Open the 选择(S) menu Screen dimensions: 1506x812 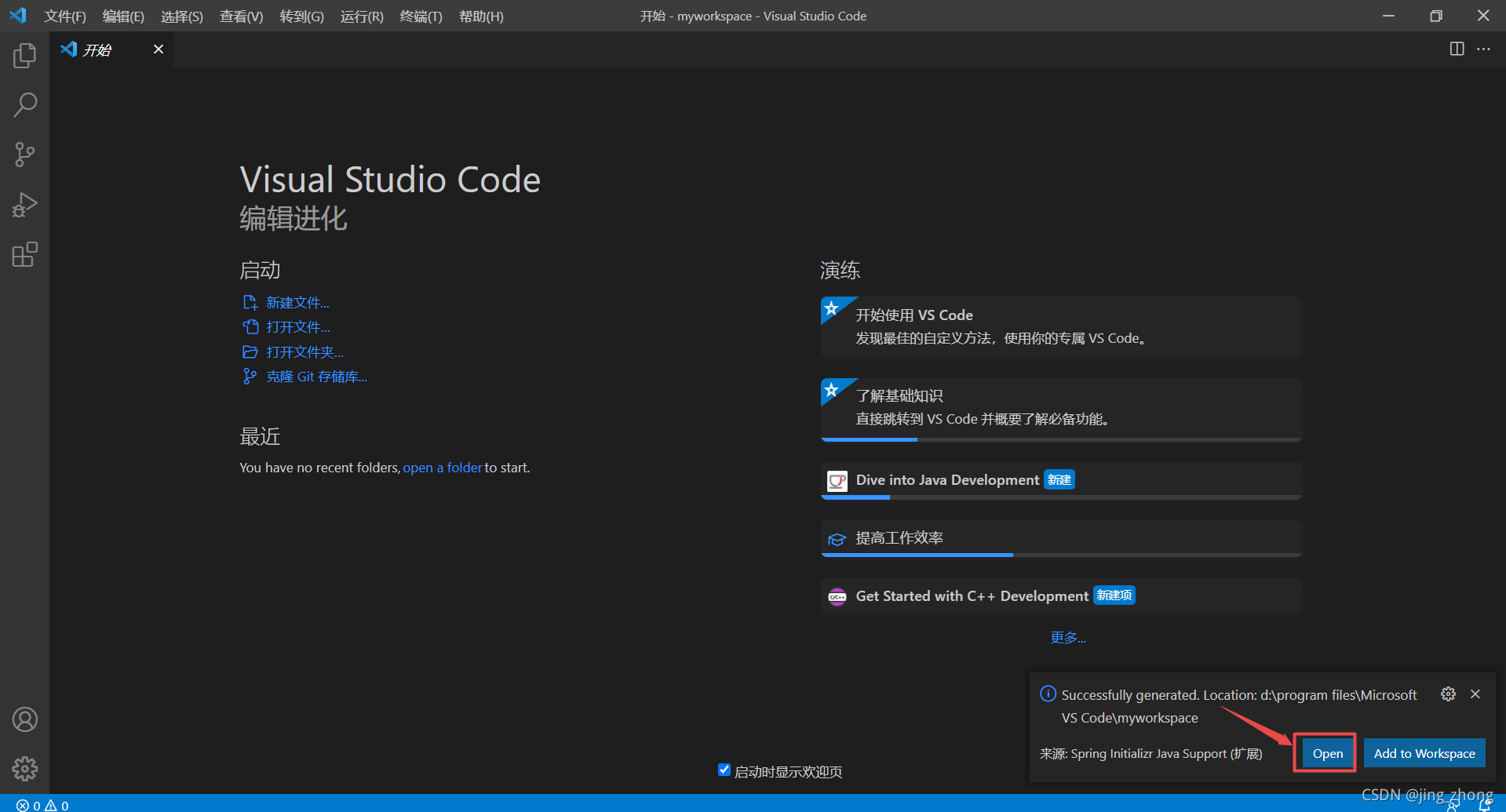[182, 16]
